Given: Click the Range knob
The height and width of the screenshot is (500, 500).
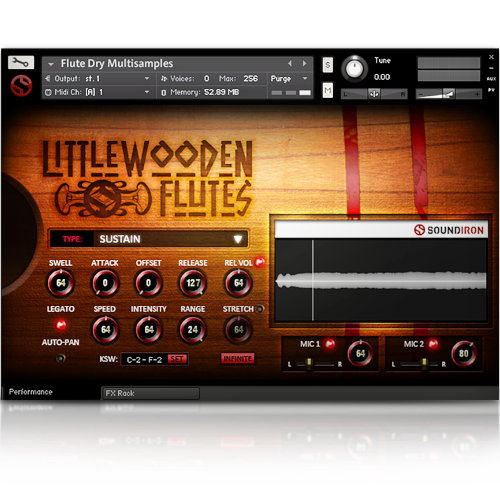Looking at the screenshot, I should pos(193,330).
